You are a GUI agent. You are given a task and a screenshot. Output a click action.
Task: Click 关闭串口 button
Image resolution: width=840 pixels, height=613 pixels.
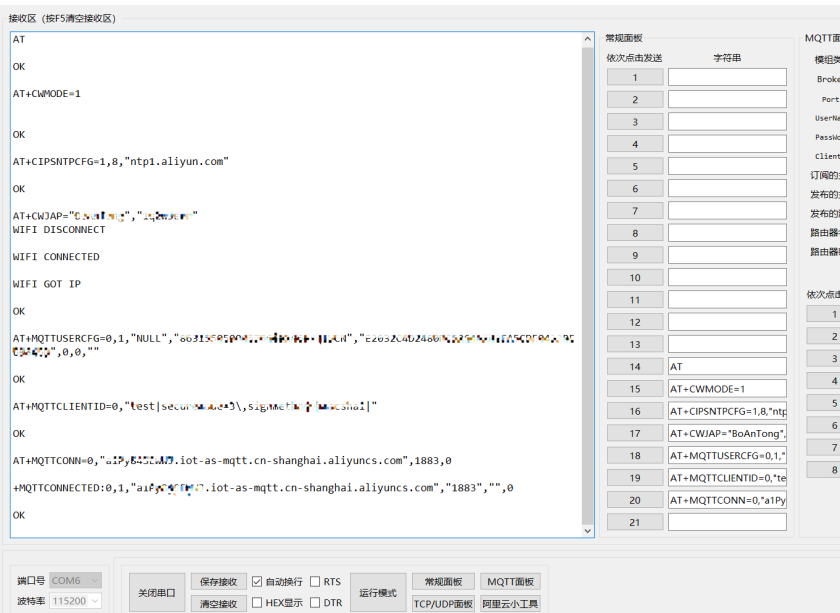pos(157,593)
